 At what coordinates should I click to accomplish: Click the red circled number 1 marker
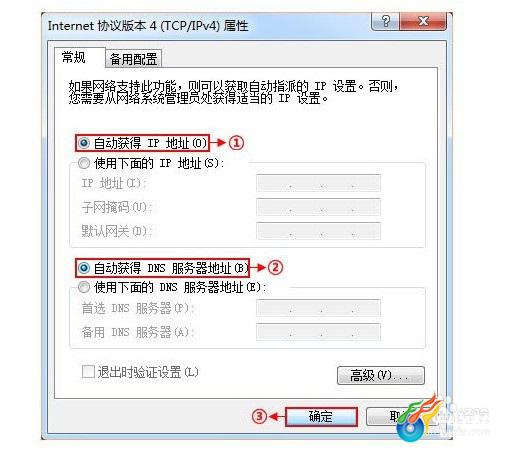coord(236,143)
